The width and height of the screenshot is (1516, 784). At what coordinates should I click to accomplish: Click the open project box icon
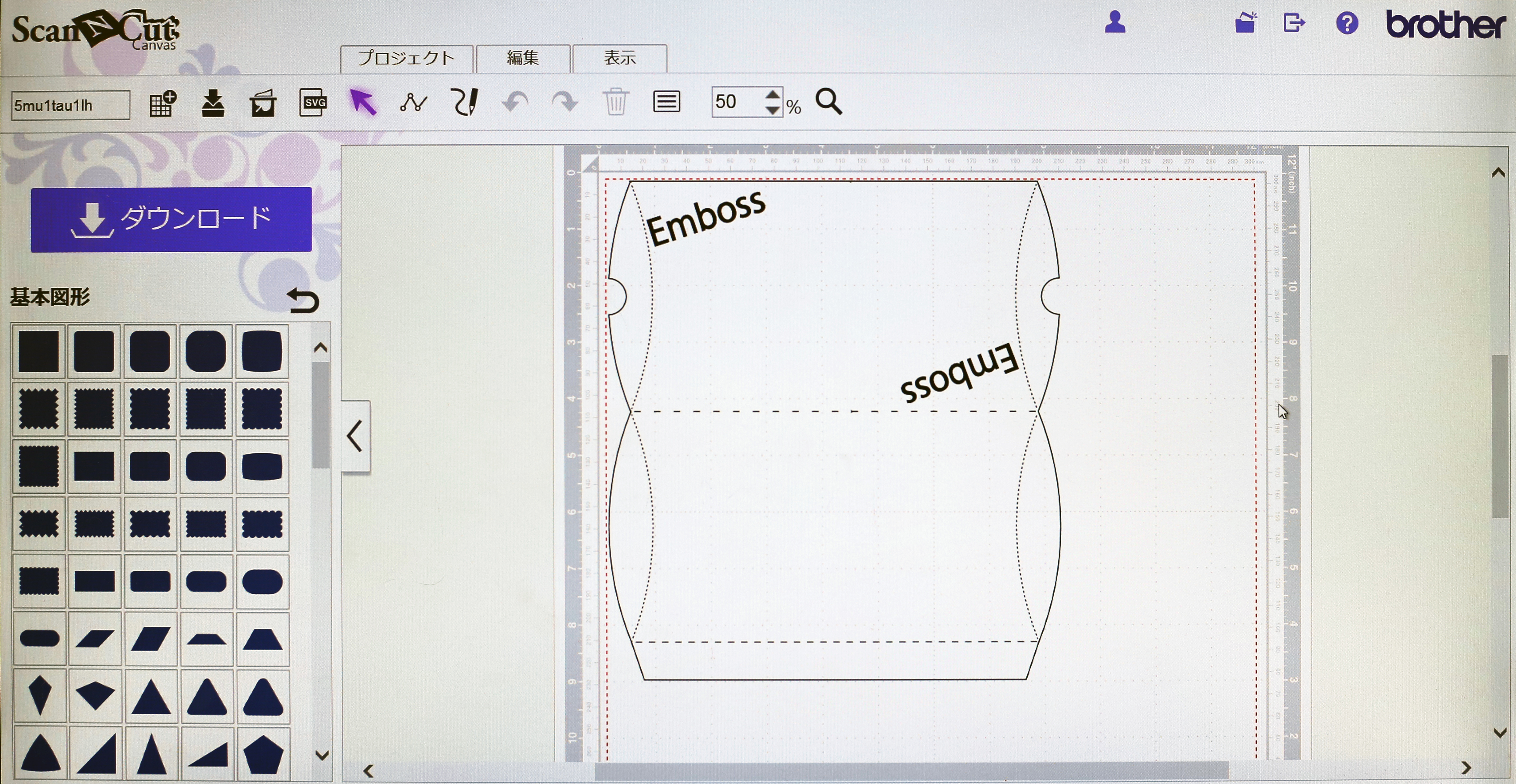[x=263, y=104]
